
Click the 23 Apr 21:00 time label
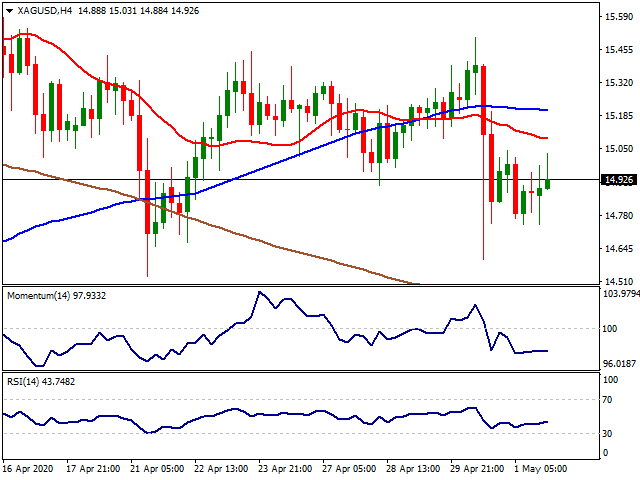[285, 469]
